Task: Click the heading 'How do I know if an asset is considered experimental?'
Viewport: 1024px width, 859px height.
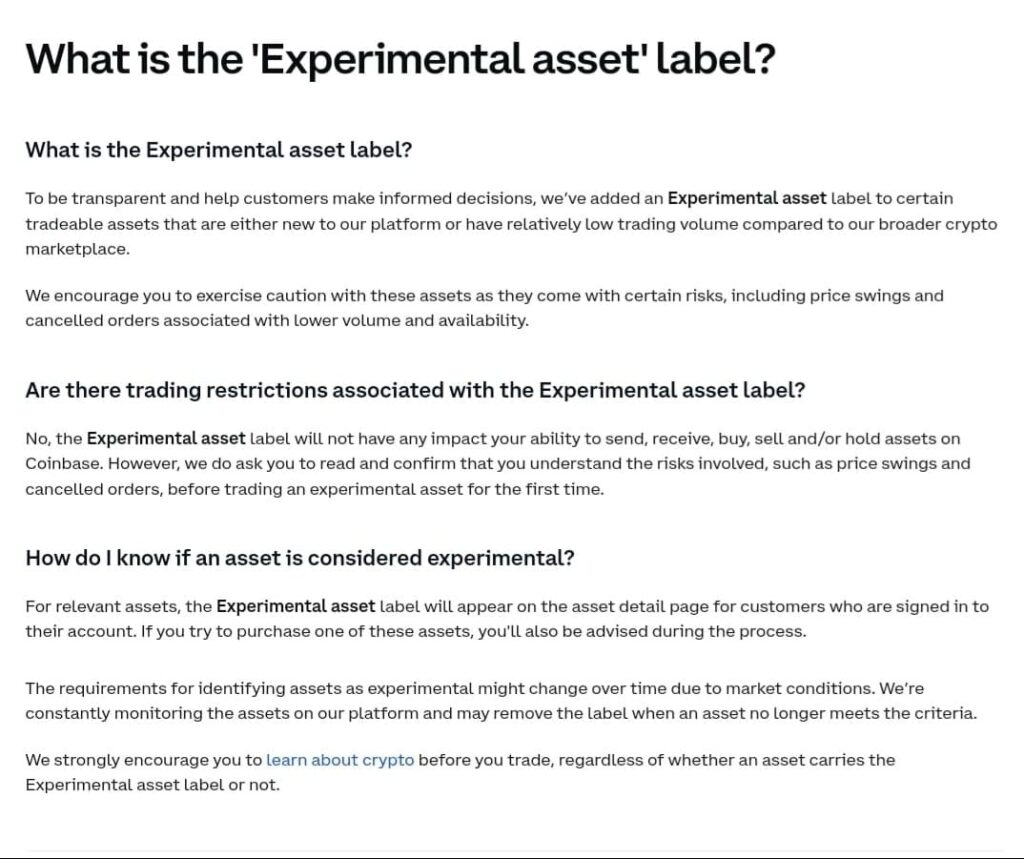Action: 300,558
